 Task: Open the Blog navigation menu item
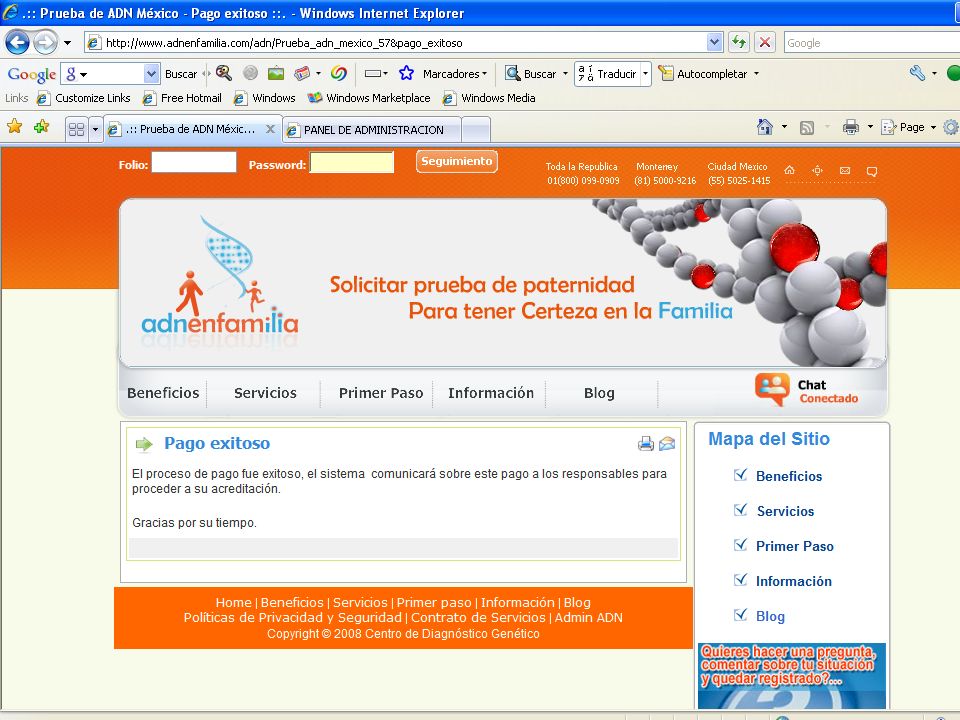[599, 393]
